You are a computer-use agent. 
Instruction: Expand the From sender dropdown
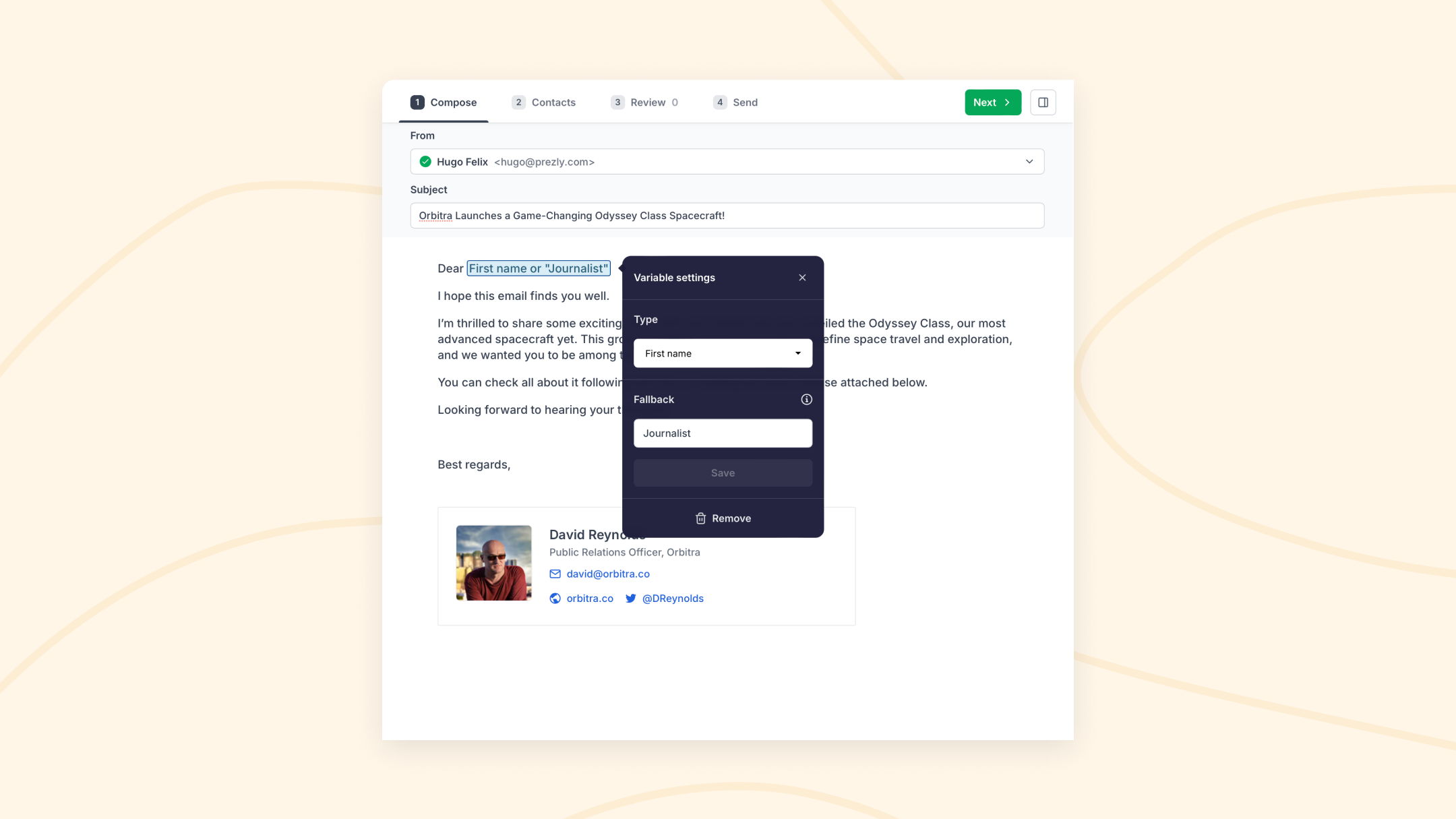pos(1030,161)
